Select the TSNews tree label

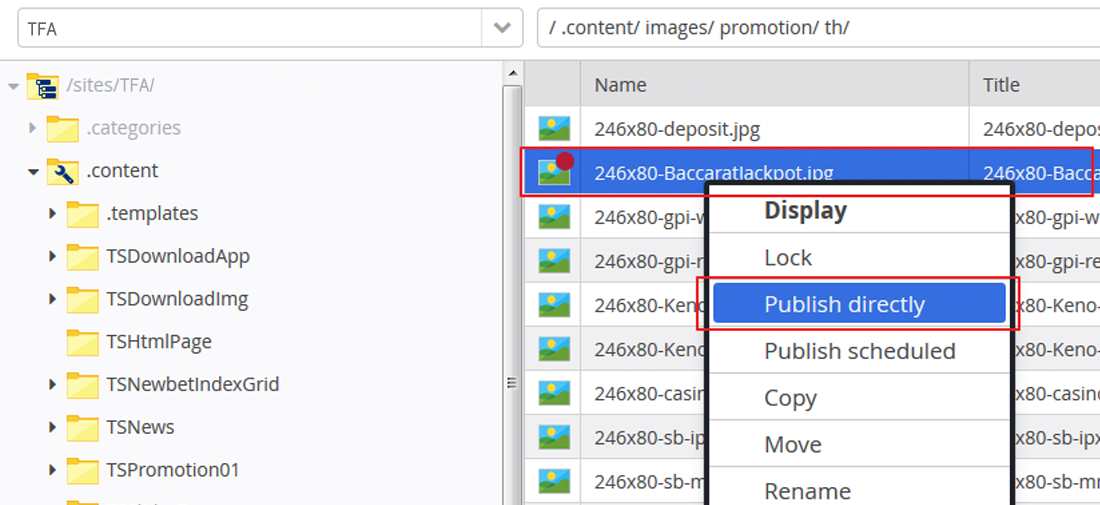(x=140, y=427)
